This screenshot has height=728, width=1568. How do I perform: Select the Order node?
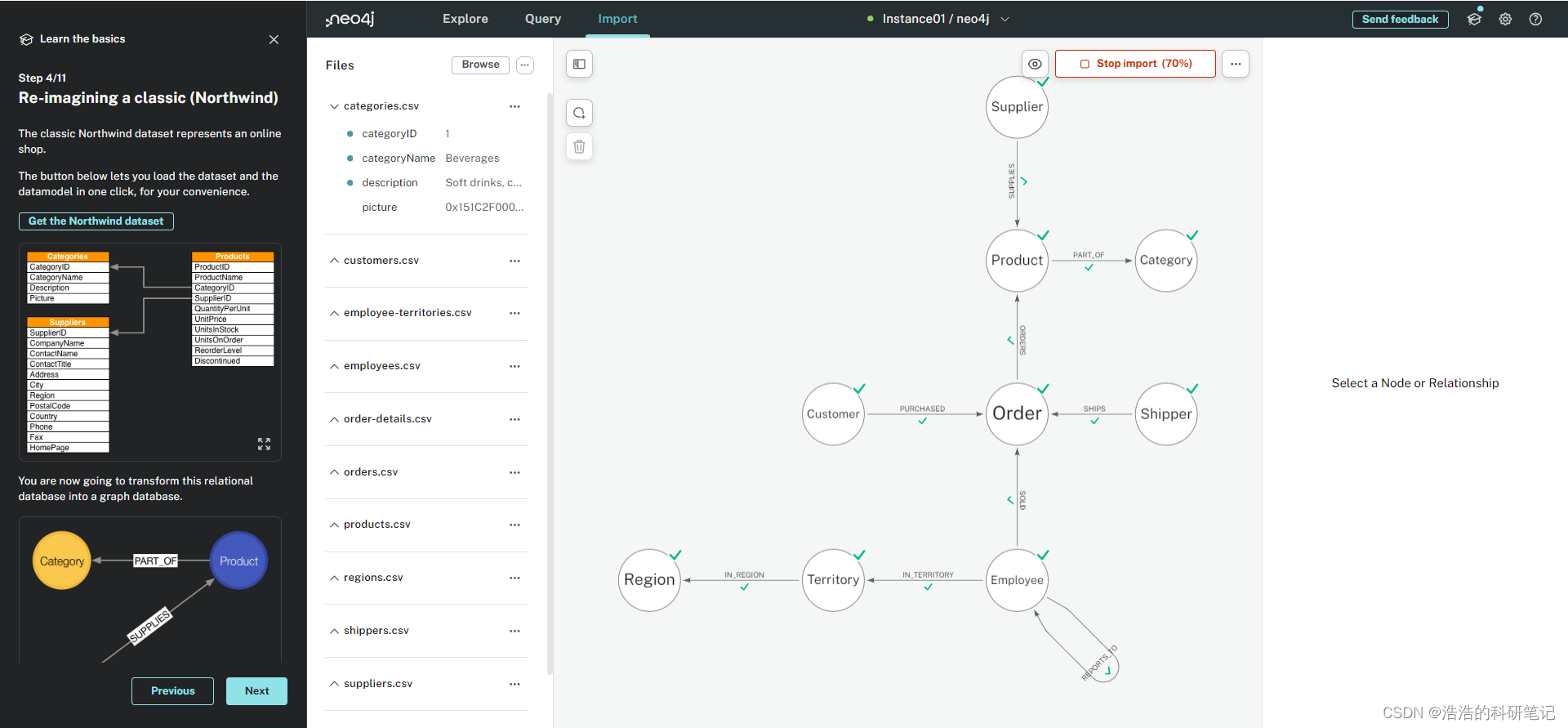pyautogui.click(x=1017, y=414)
